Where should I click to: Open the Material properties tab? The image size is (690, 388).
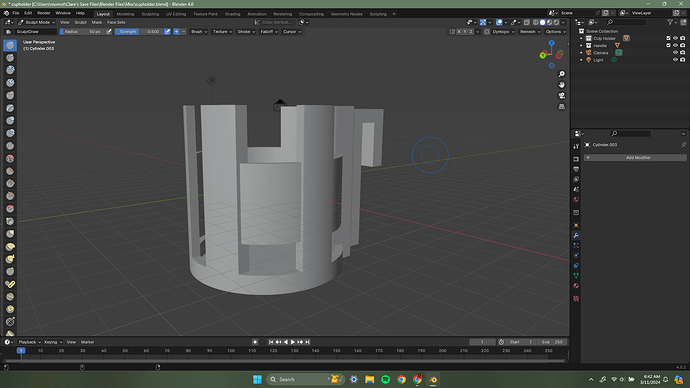coord(576,286)
